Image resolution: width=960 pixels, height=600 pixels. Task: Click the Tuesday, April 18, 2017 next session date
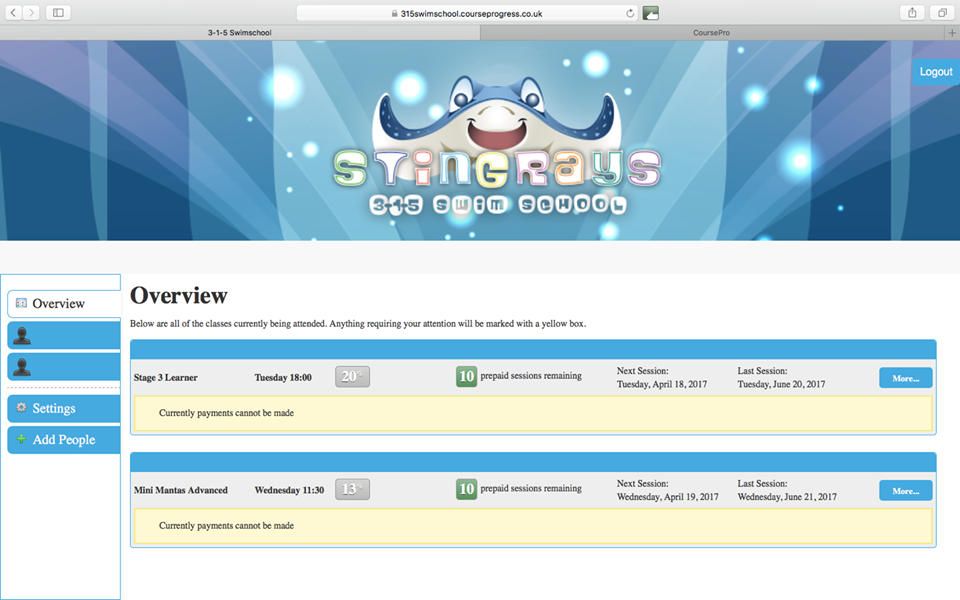click(662, 384)
